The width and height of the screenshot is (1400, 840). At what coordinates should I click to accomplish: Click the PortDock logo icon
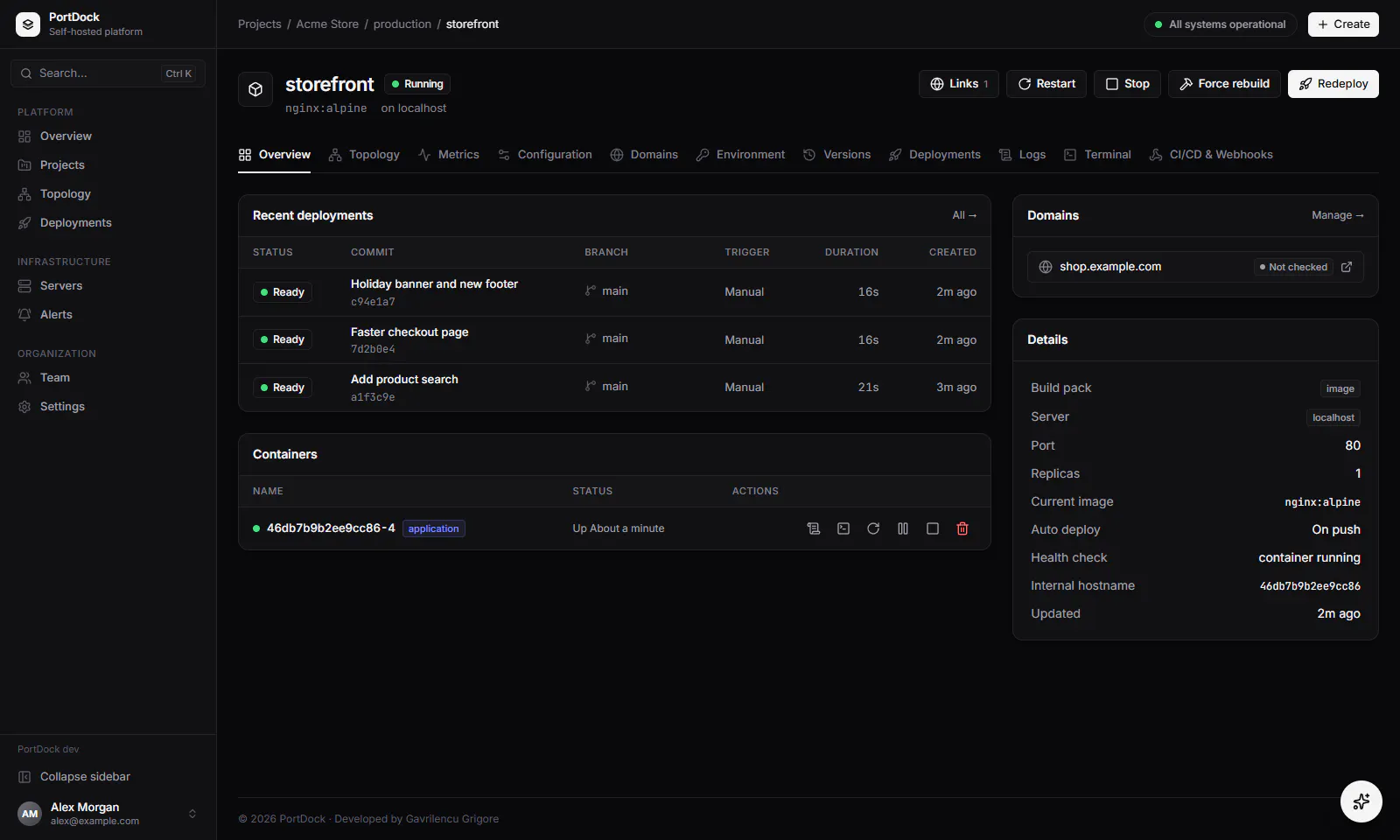click(x=28, y=24)
